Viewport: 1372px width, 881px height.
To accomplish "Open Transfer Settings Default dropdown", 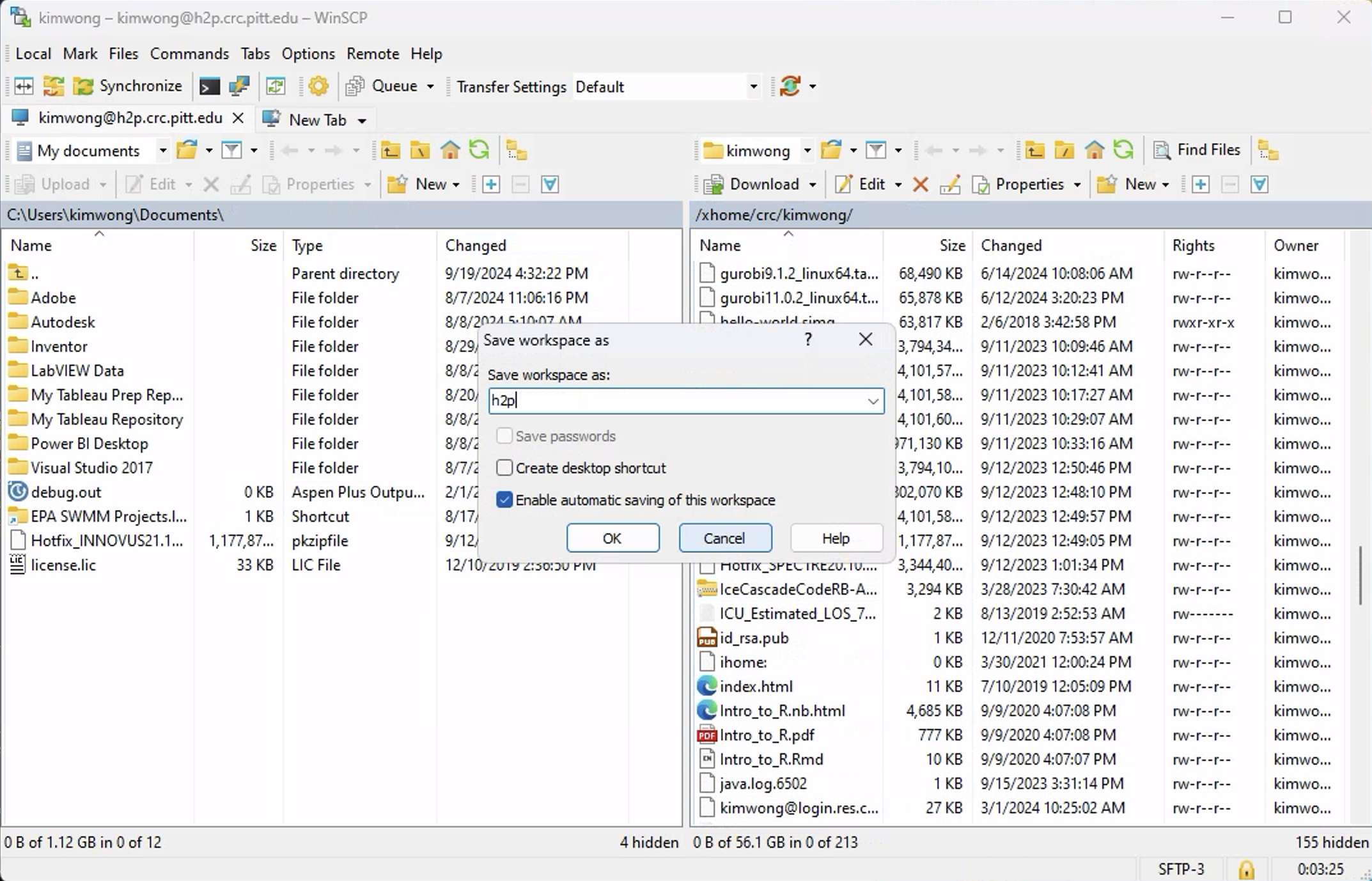I will [x=754, y=86].
